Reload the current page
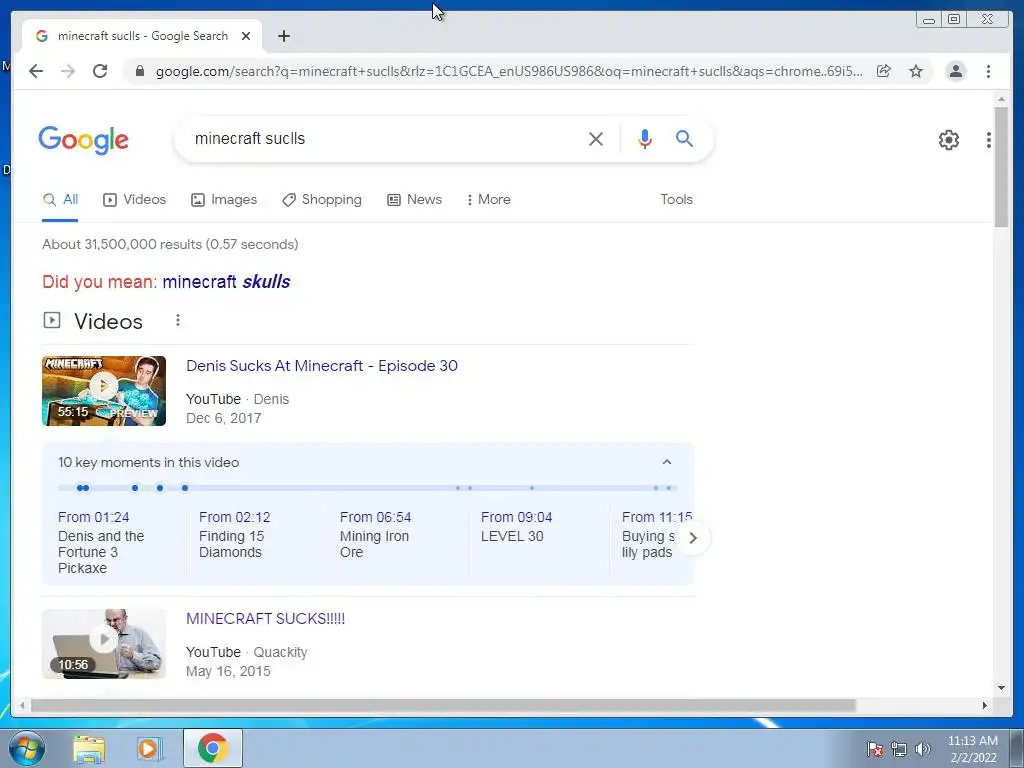Screen dimensions: 1024x768 click(x=100, y=71)
